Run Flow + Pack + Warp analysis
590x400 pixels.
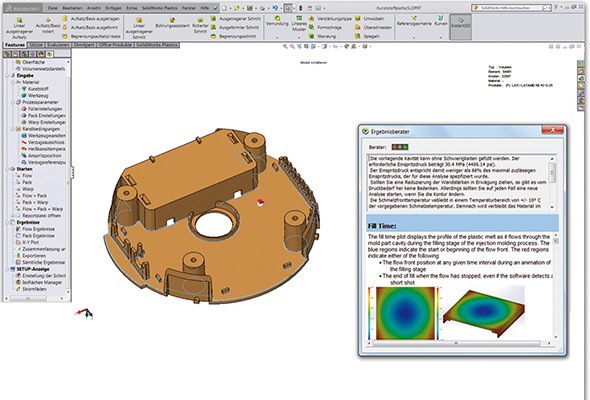click(39, 209)
